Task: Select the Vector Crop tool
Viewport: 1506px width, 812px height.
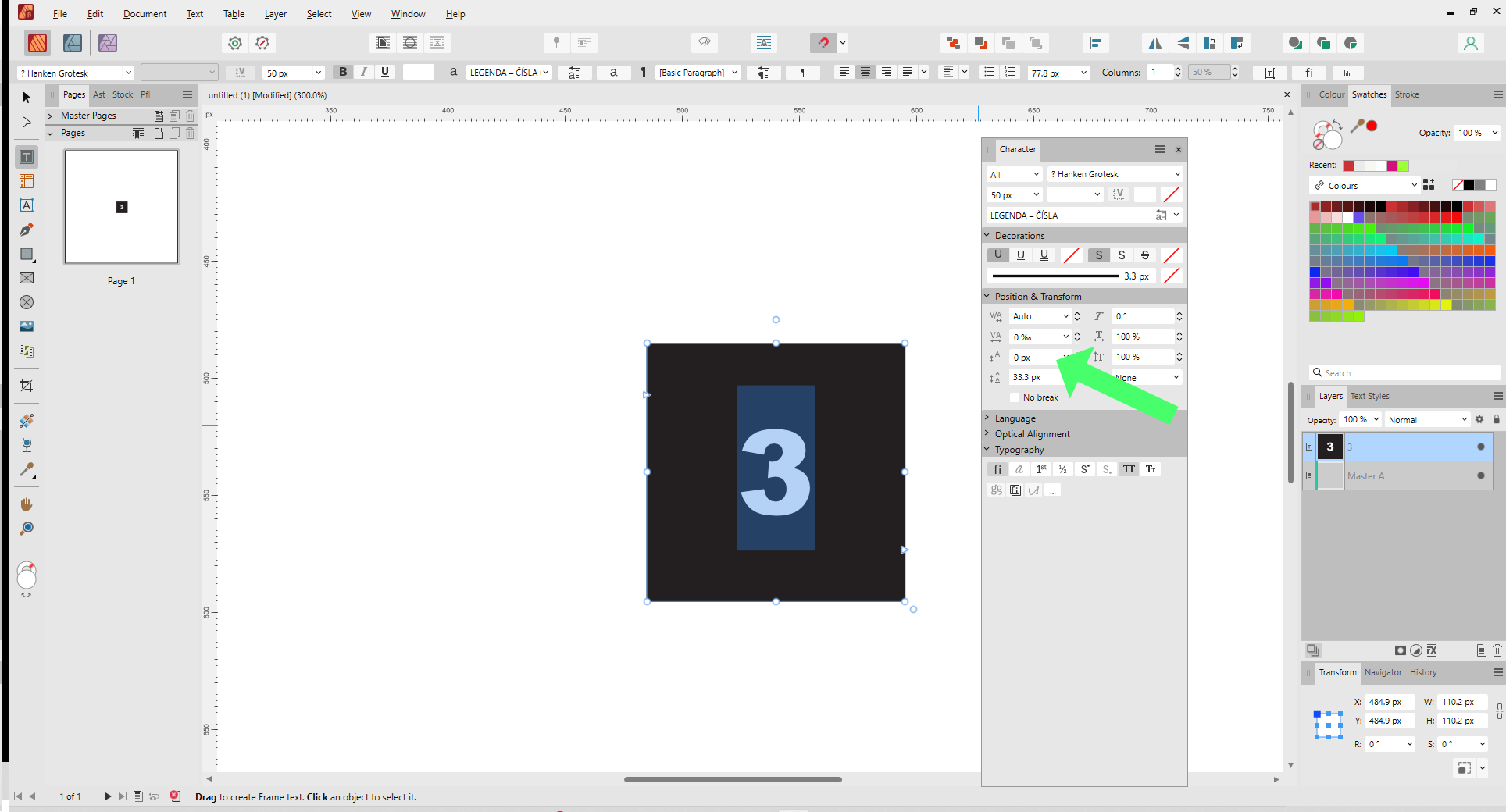Action: pos(27,386)
